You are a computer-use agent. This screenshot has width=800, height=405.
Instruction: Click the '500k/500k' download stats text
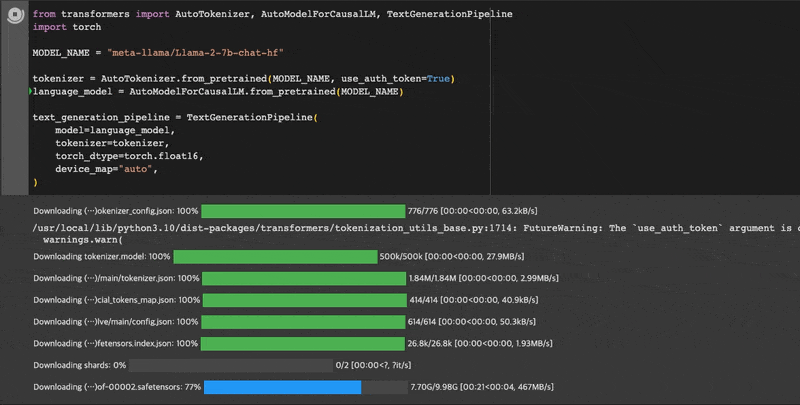(452, 257)
